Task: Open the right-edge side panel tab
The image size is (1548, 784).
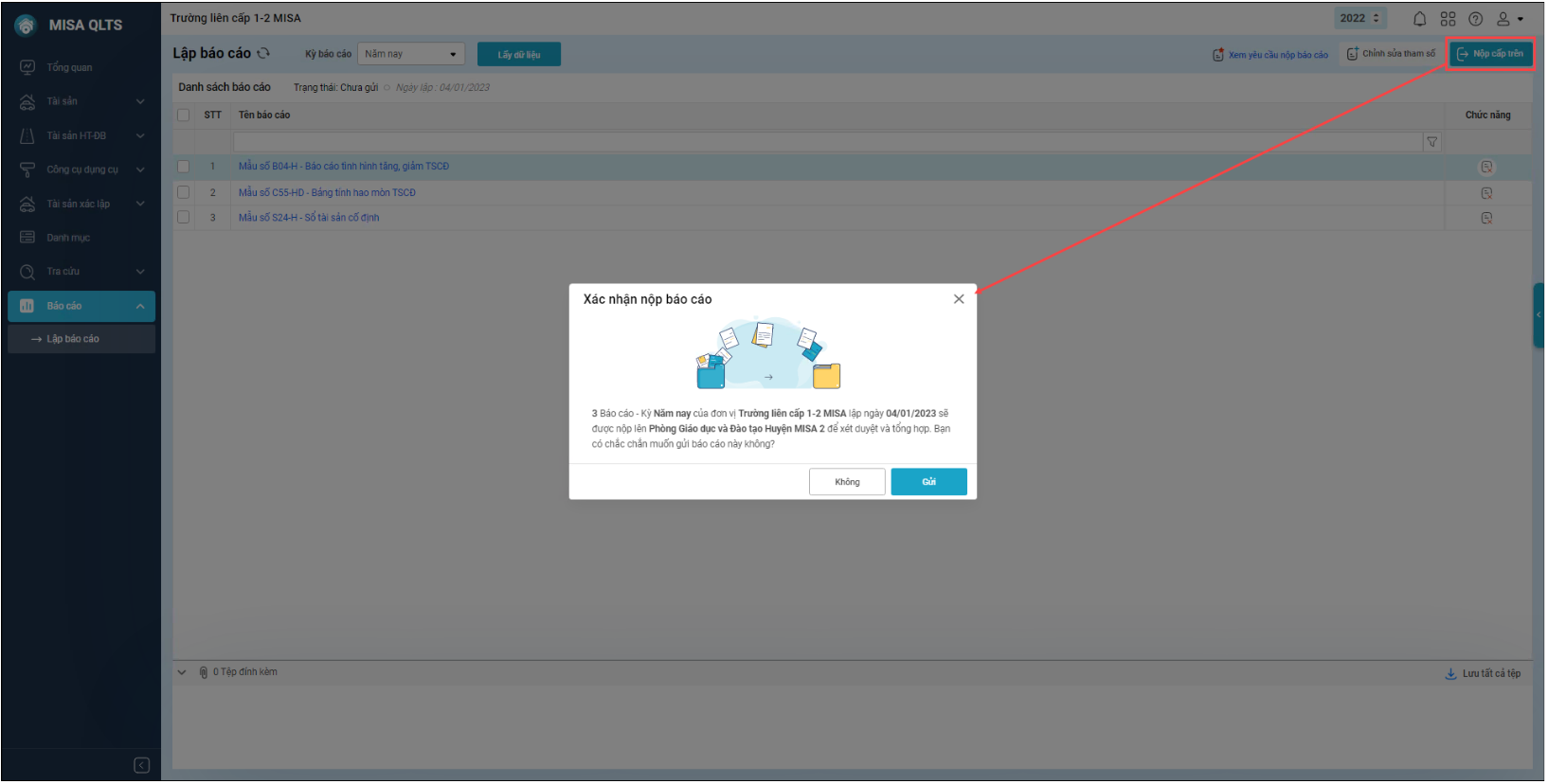Action: pos(1539,315)
